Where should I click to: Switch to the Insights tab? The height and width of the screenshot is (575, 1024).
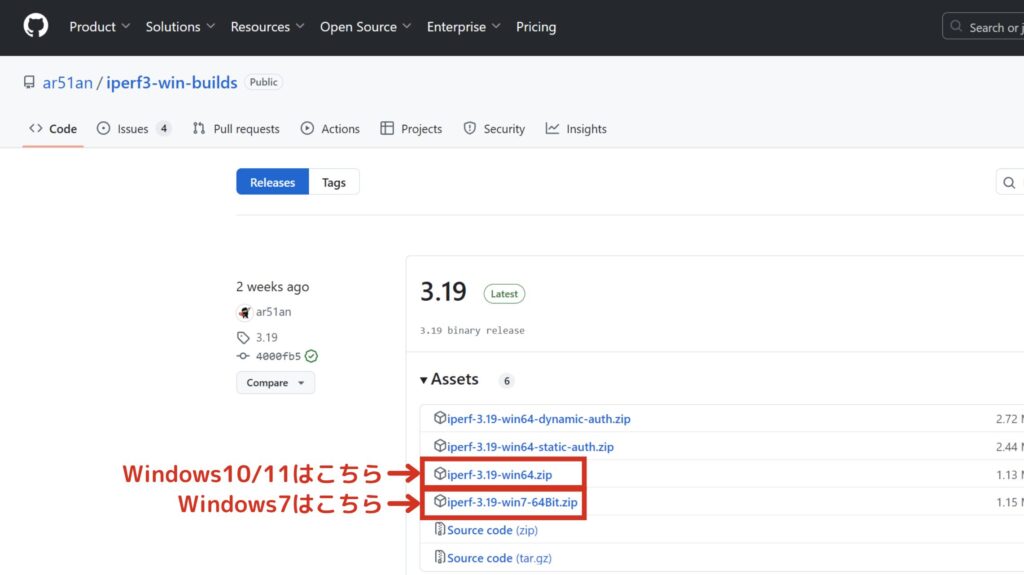576,129
